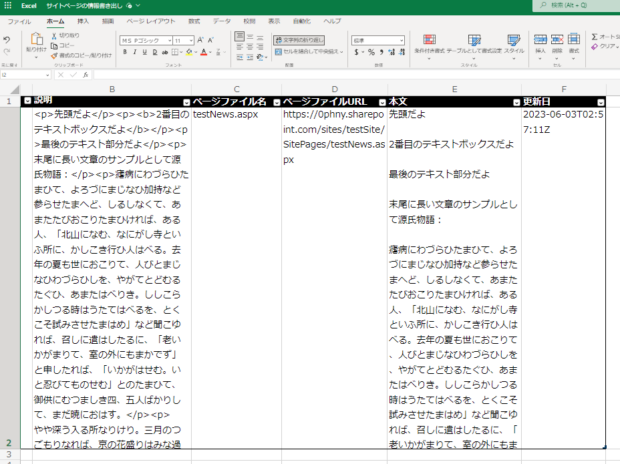The width and height of the screenshot is (620, 464).
Task: Click the Insert cells (挿入) icon
Action: click(540, 39)
